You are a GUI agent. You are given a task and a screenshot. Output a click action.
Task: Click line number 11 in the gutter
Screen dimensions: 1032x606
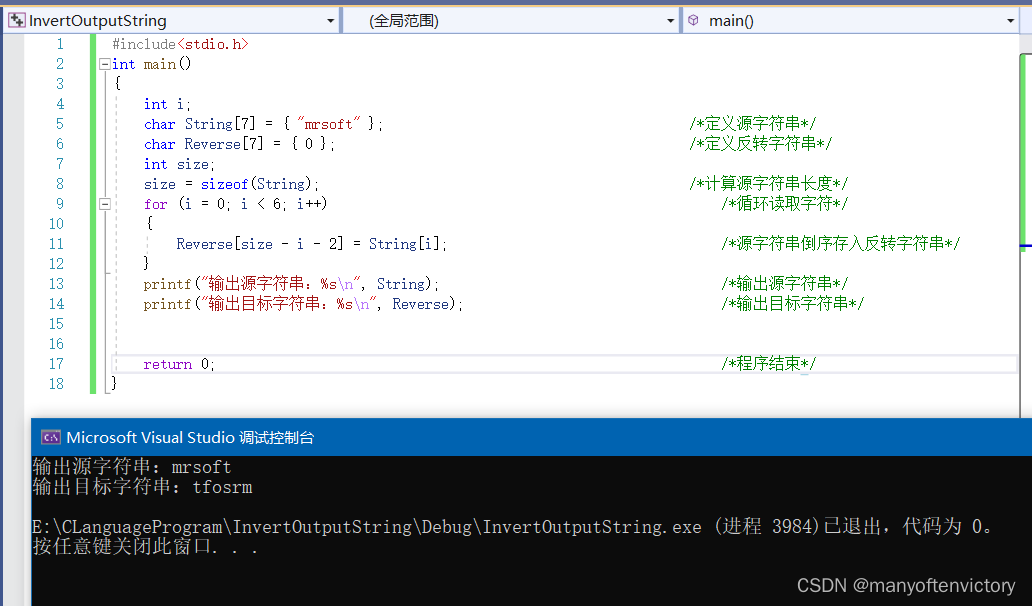tap(57, 243)
